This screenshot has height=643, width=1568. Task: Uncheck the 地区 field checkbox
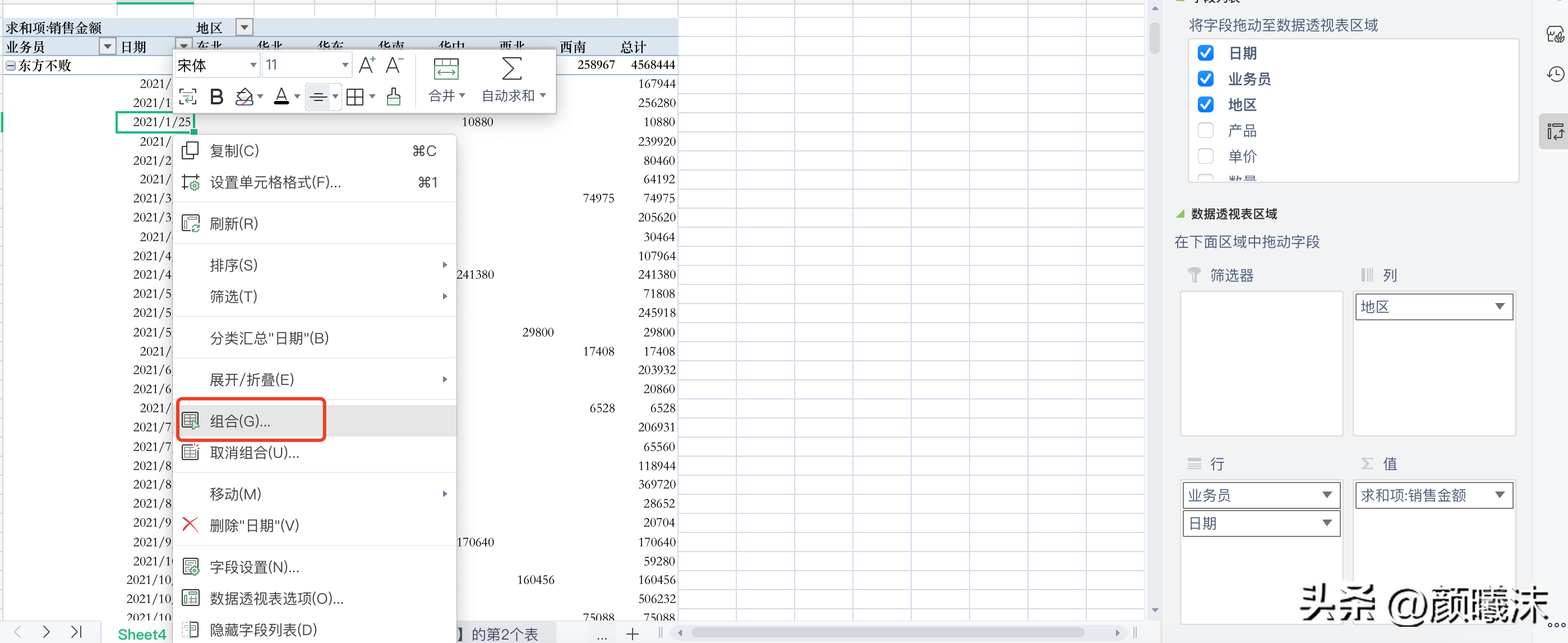pos(1205,105)
